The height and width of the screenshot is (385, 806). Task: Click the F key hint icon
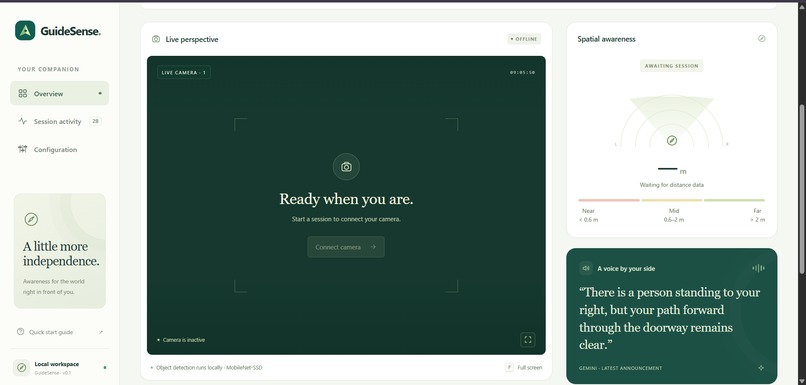click(x=509, y=368)
